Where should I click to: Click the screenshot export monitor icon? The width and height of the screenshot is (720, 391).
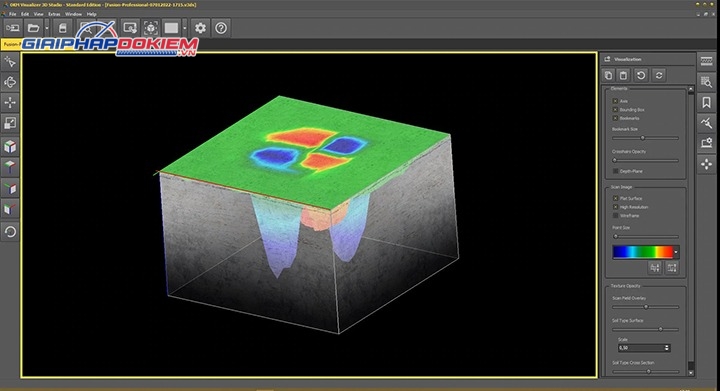point(130,28)
